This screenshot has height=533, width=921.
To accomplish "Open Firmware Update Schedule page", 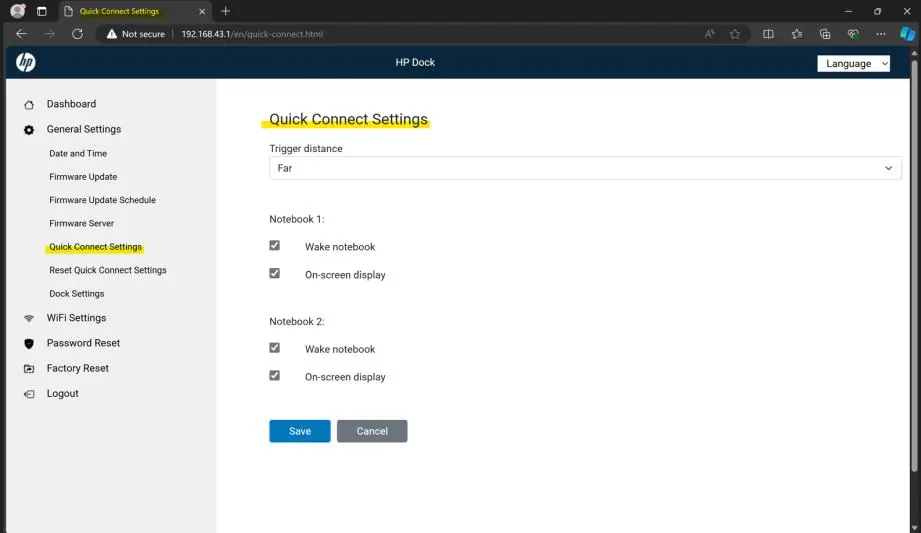I will click(x=102, y=200).
